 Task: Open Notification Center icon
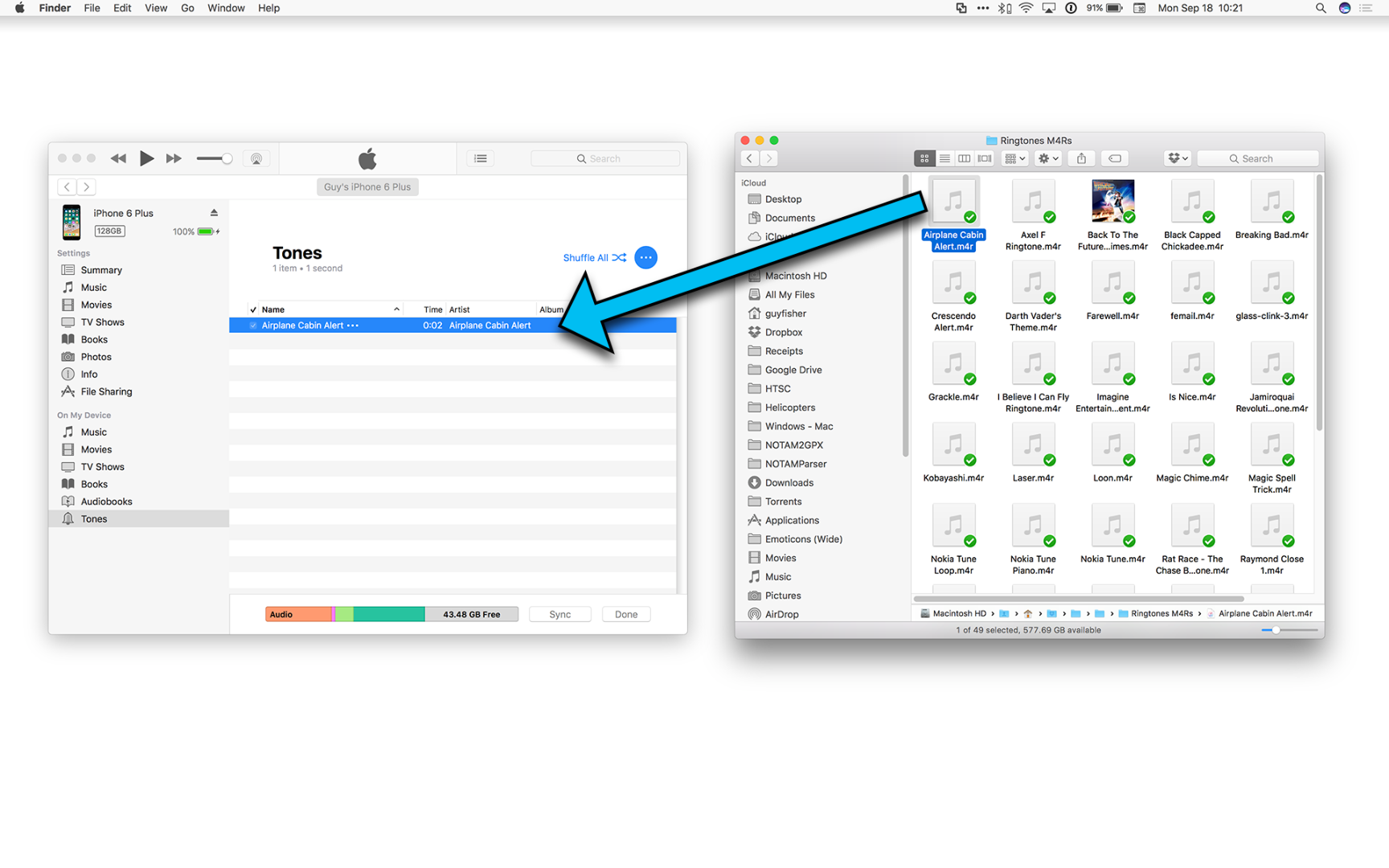tap(1366, 8)
